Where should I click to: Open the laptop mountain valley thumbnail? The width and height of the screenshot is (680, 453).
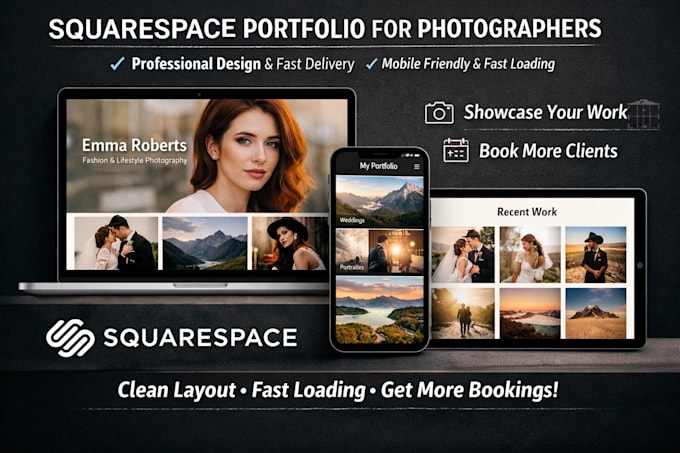point(205,243)
